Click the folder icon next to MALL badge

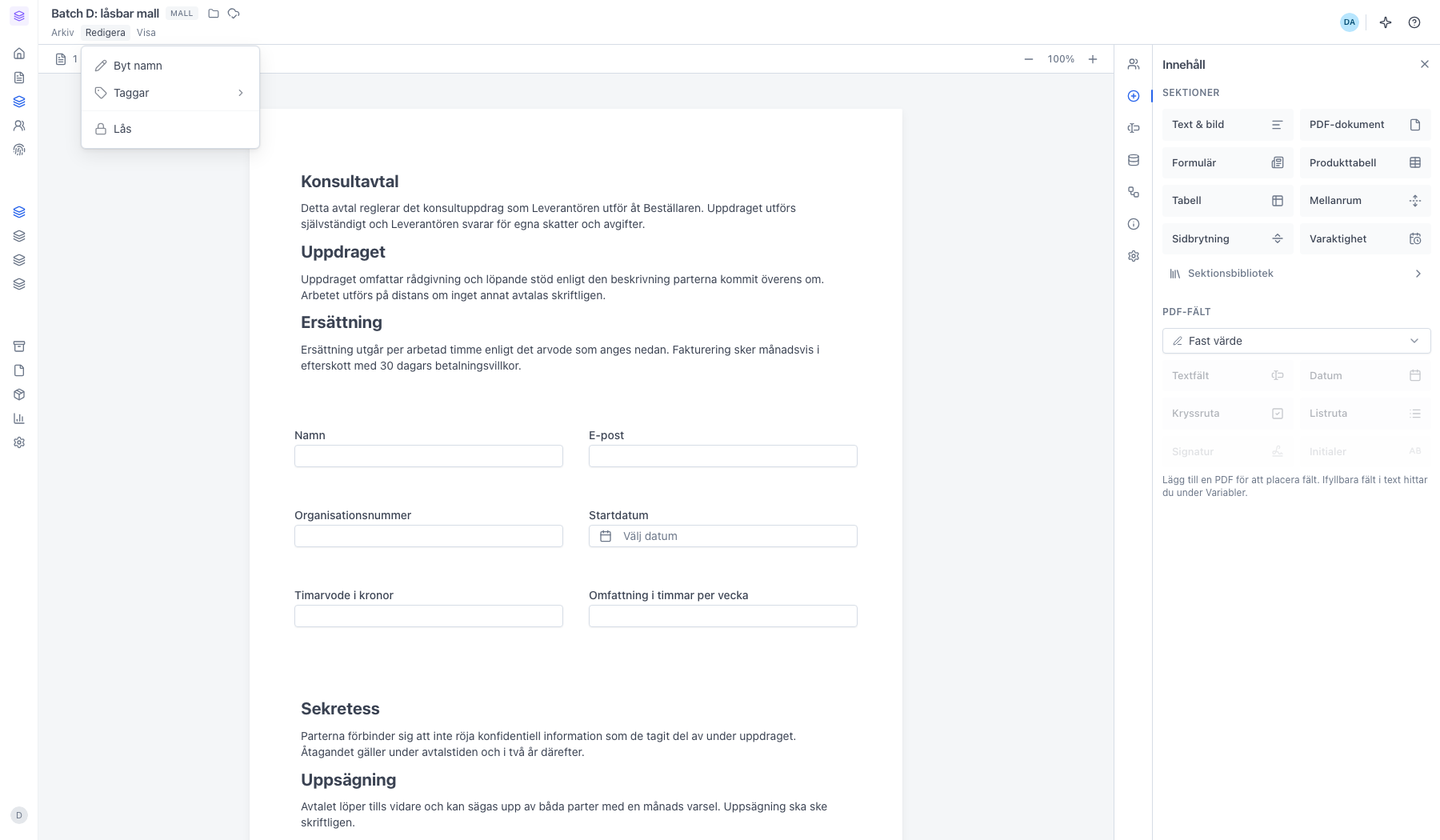pyautogui.click(x=214, y=14)
